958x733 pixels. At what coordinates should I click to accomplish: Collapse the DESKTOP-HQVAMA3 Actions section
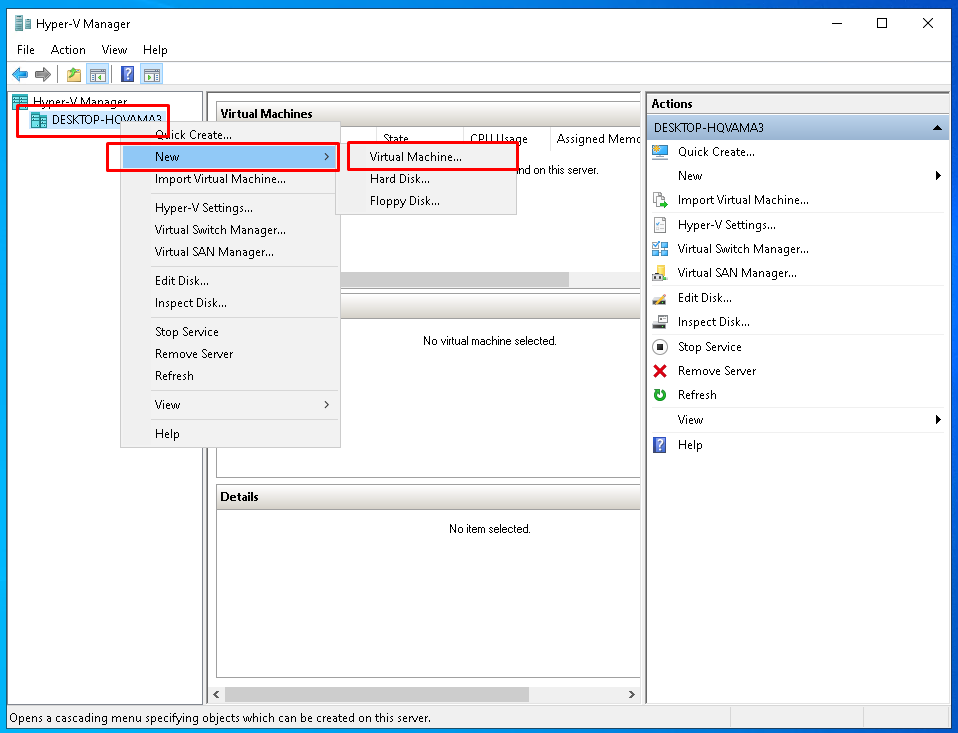[937, 128]
